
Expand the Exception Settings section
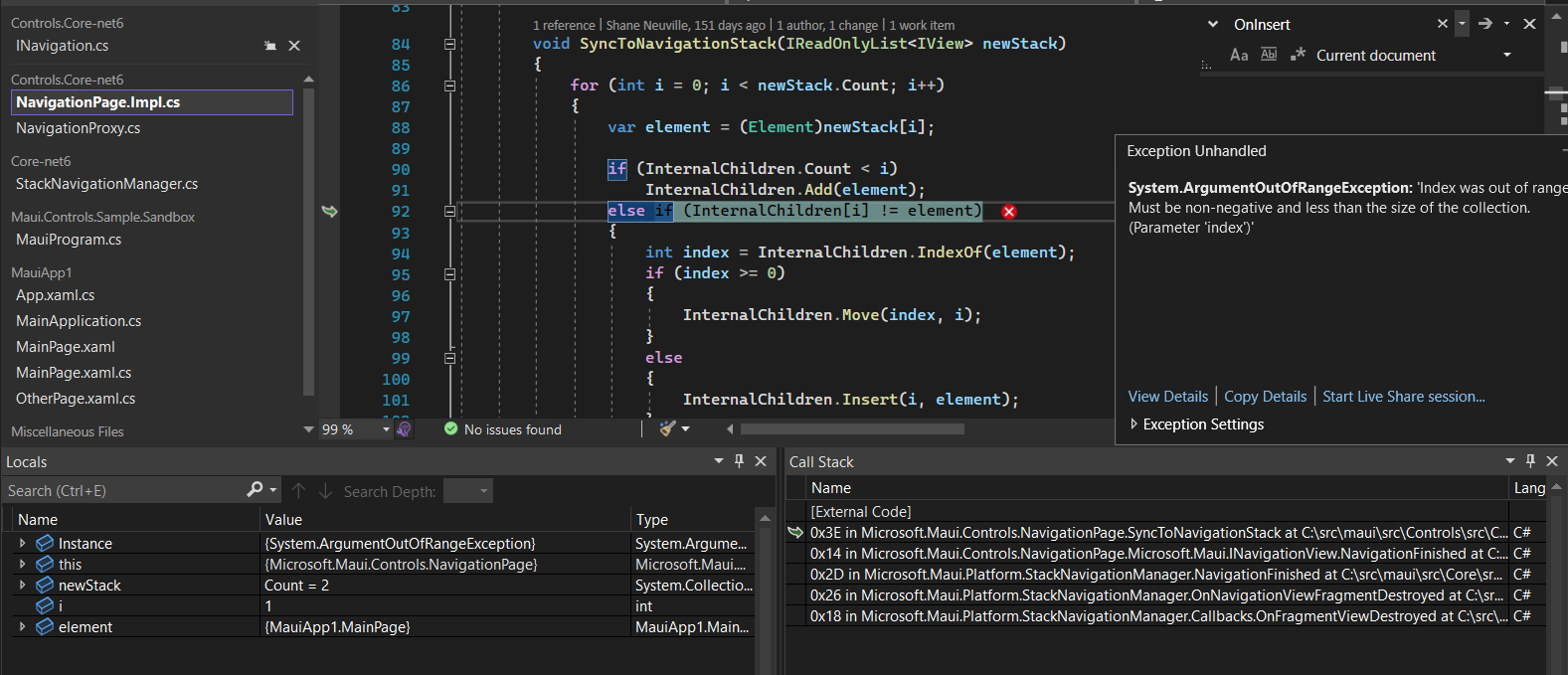1133,424
